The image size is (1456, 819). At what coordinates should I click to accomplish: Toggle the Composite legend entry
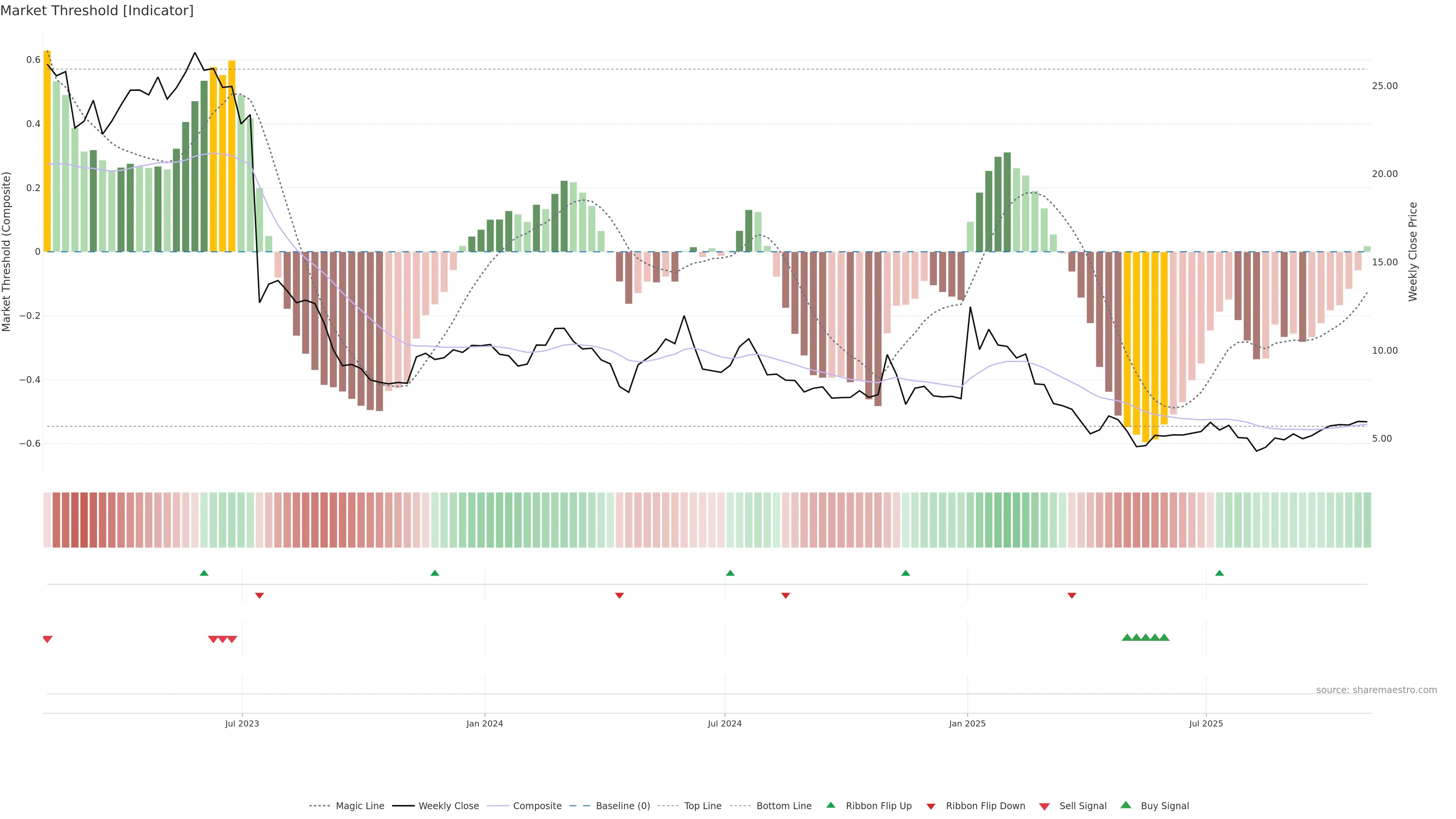tap(537, 806)
